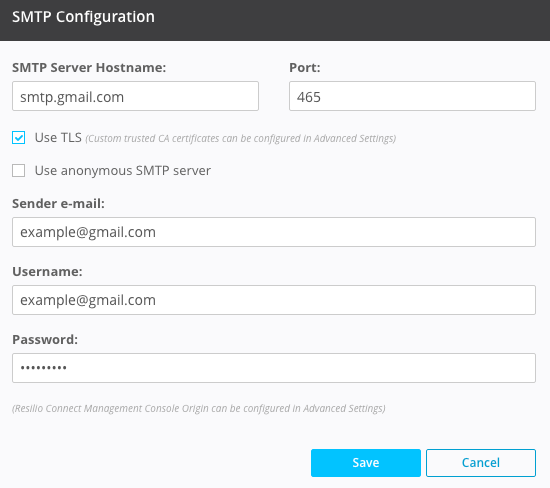The width and height of the screenshot is (550, 488).
Task: Select the Sender e-mail input box
Action: pyautogui.click(x=274, y=232)
